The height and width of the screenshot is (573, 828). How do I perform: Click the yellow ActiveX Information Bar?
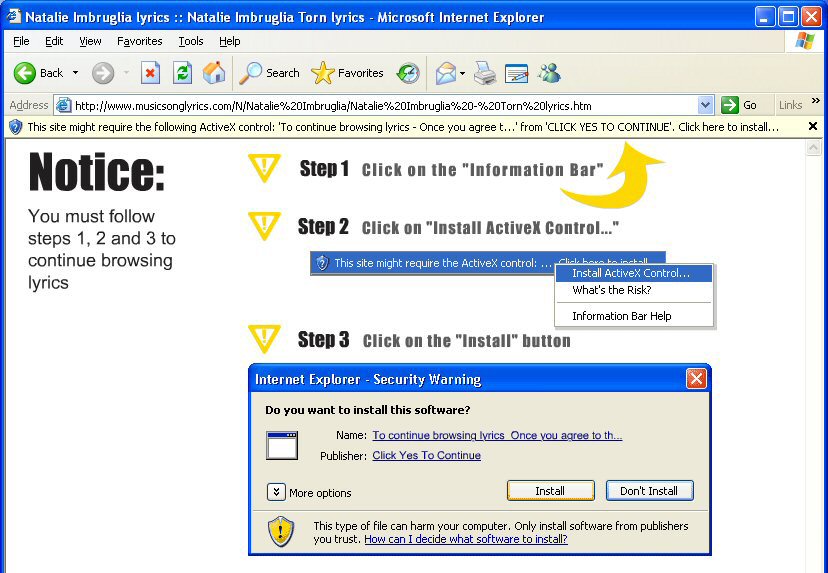400,127
